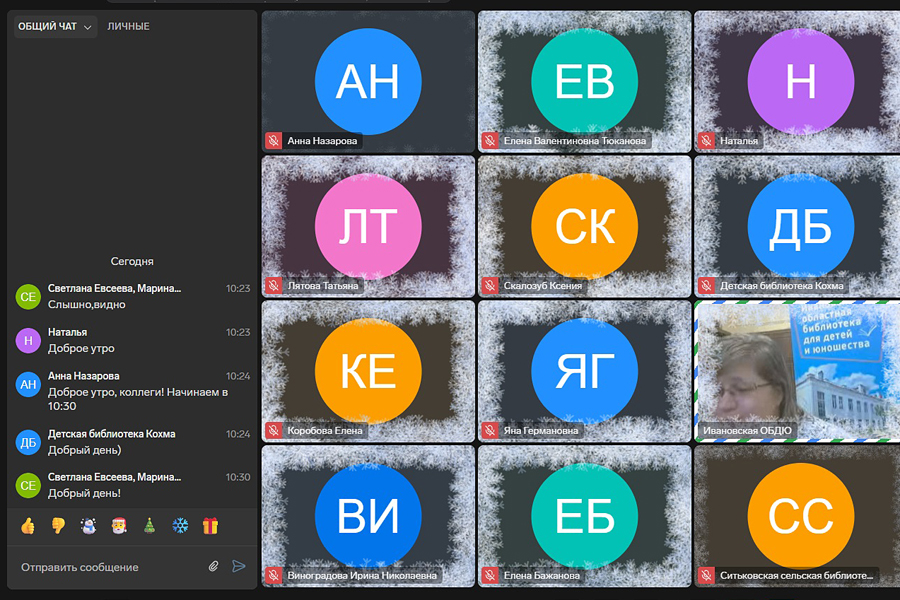The height and width of the screenshot is (600, 900).
Task: Open the ОБЩИЙ ЧАТ tab
Action: coord(47,27)
